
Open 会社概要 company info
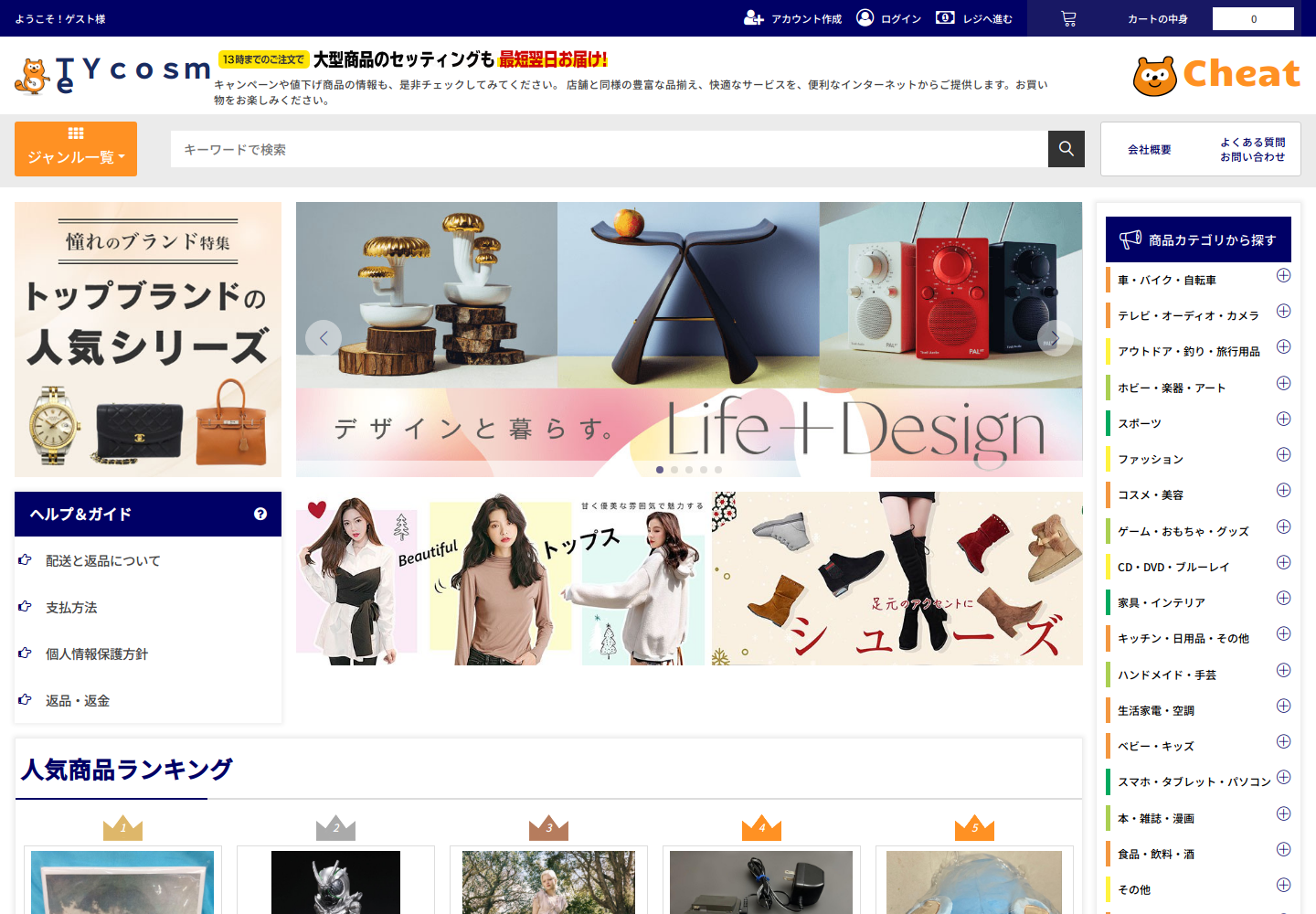pyautogui.click(x=1149, y=149)
